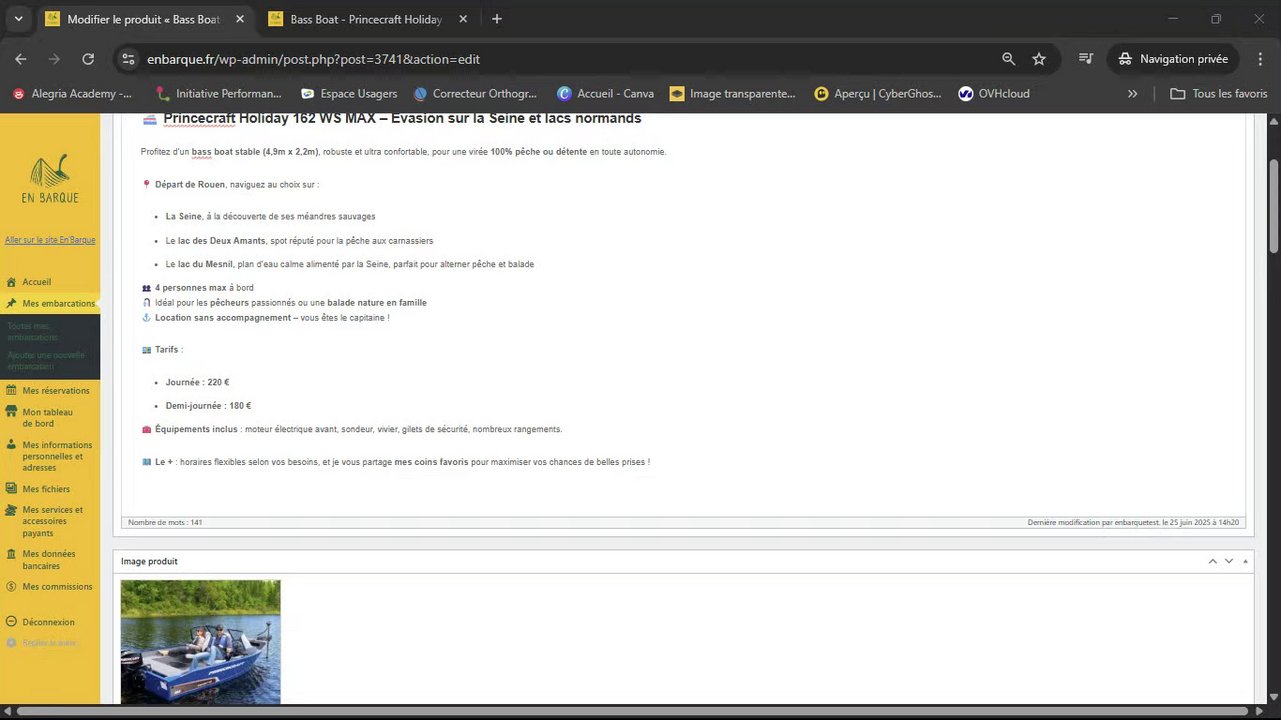The width and height of the screenshot is (1281, 720).
Task: Close the 'Bass Boat - Princecraft Holiday' tab
Action: (x=462, y=19)
